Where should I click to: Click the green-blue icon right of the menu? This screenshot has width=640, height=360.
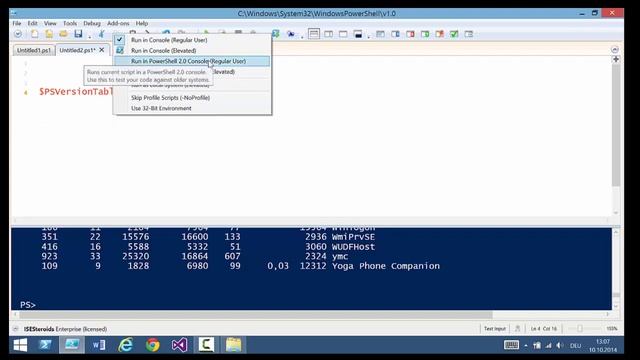click(276, 34)
